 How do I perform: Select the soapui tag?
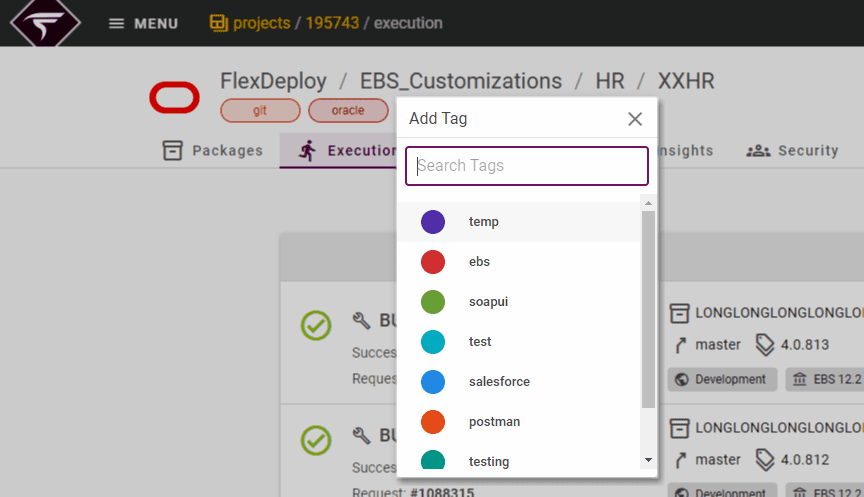(x=519, y=302)
